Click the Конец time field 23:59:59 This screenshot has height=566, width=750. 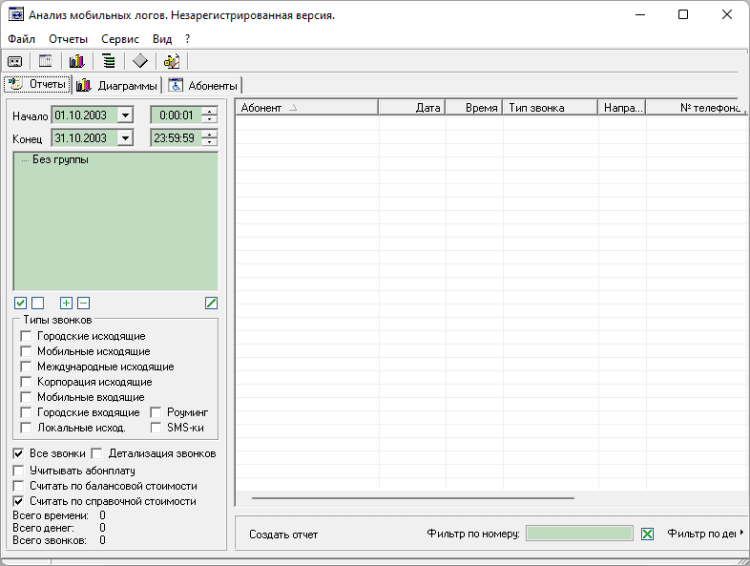click(176, 138)
